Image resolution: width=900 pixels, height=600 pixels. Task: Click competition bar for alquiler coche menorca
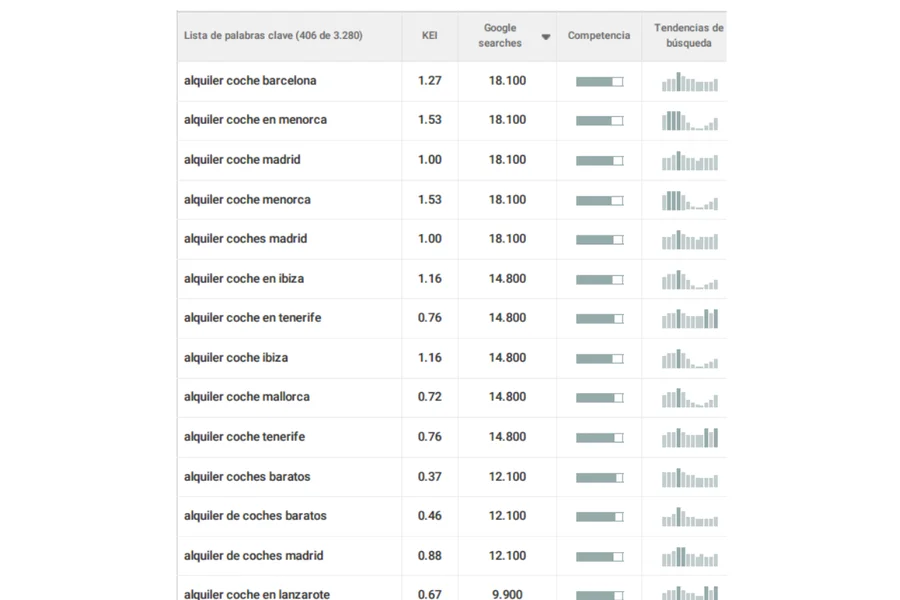(x=599, y=201)
